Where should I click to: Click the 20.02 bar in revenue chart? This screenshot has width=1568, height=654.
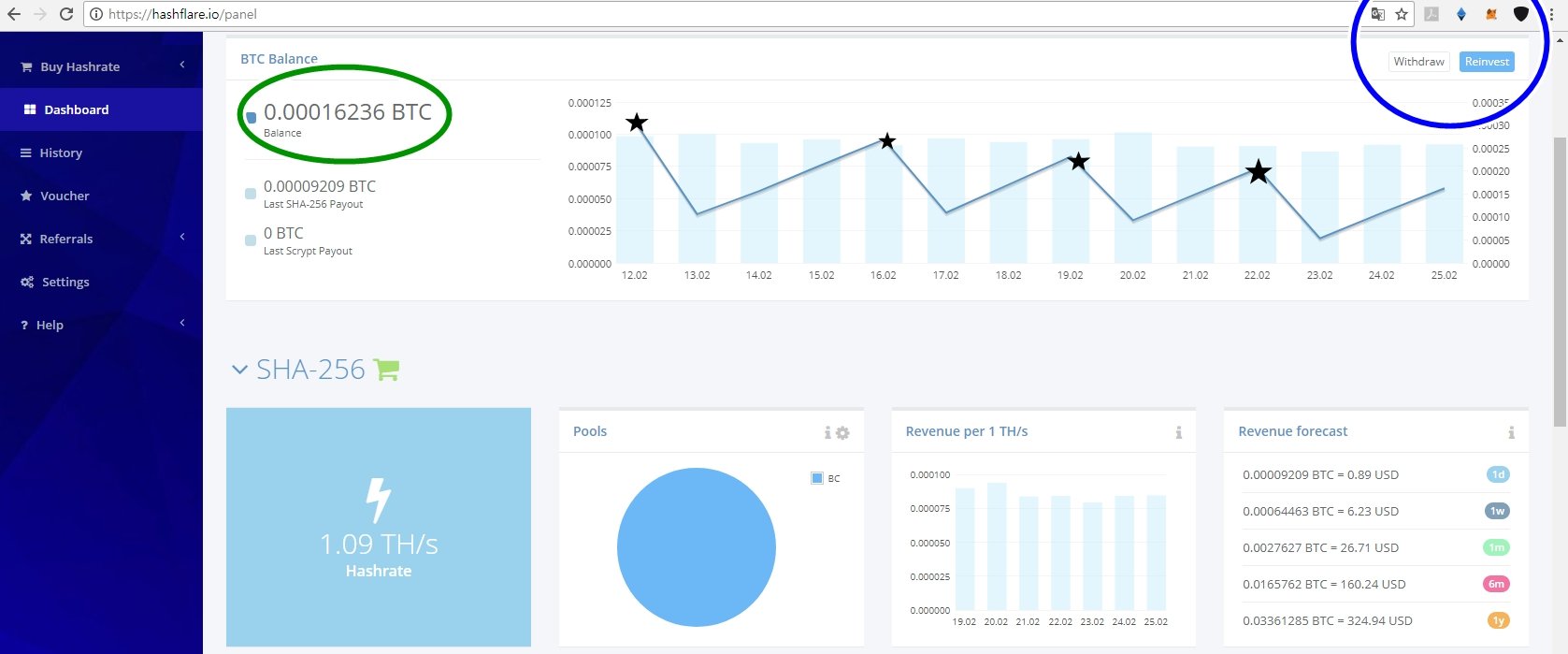[x=997, y=546]
